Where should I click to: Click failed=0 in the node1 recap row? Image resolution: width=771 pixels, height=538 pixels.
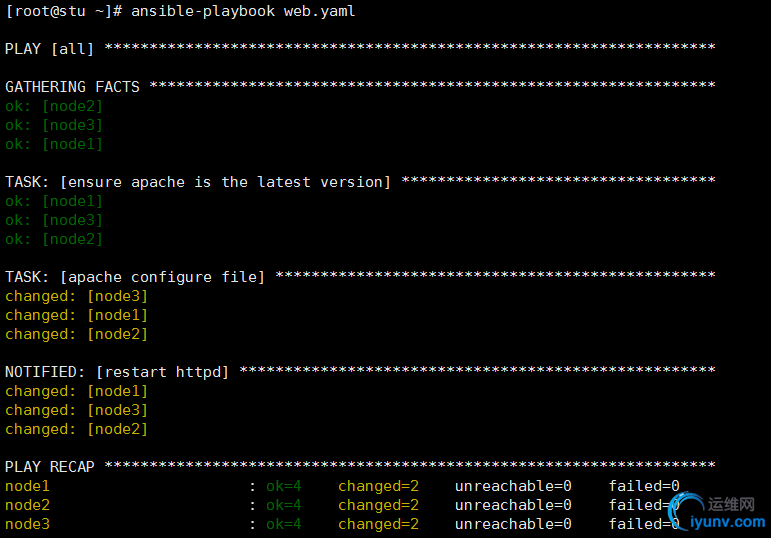[644, 486]
